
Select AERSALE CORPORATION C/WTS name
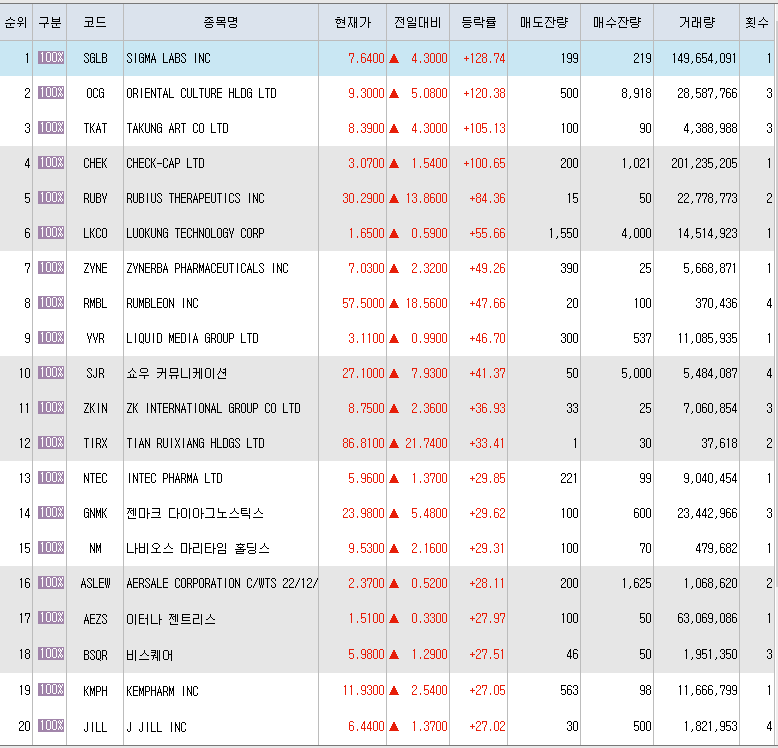pos(222,583)
